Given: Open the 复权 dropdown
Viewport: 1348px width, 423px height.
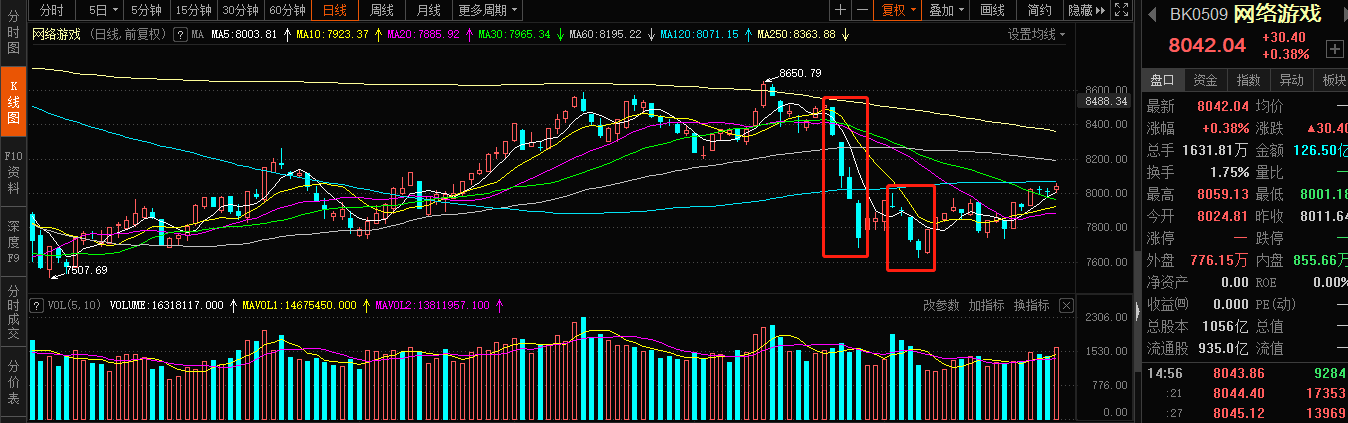Looking at the screenshot, I should (x=897, y=10).
